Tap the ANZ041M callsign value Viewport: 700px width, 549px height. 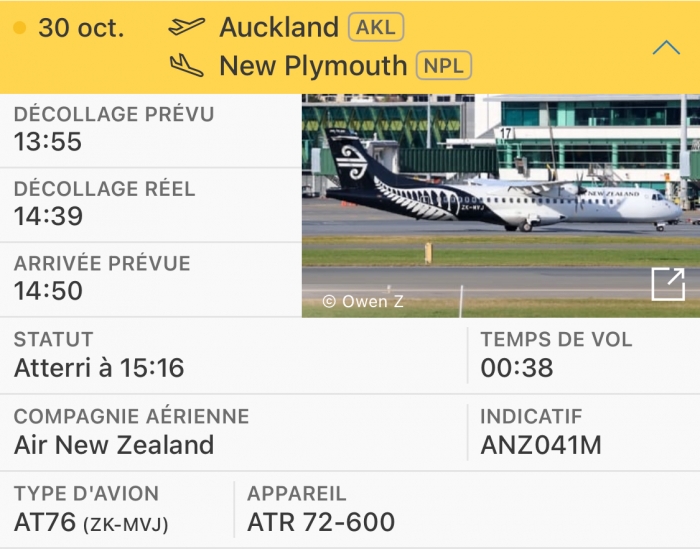(x=541, y=445)
